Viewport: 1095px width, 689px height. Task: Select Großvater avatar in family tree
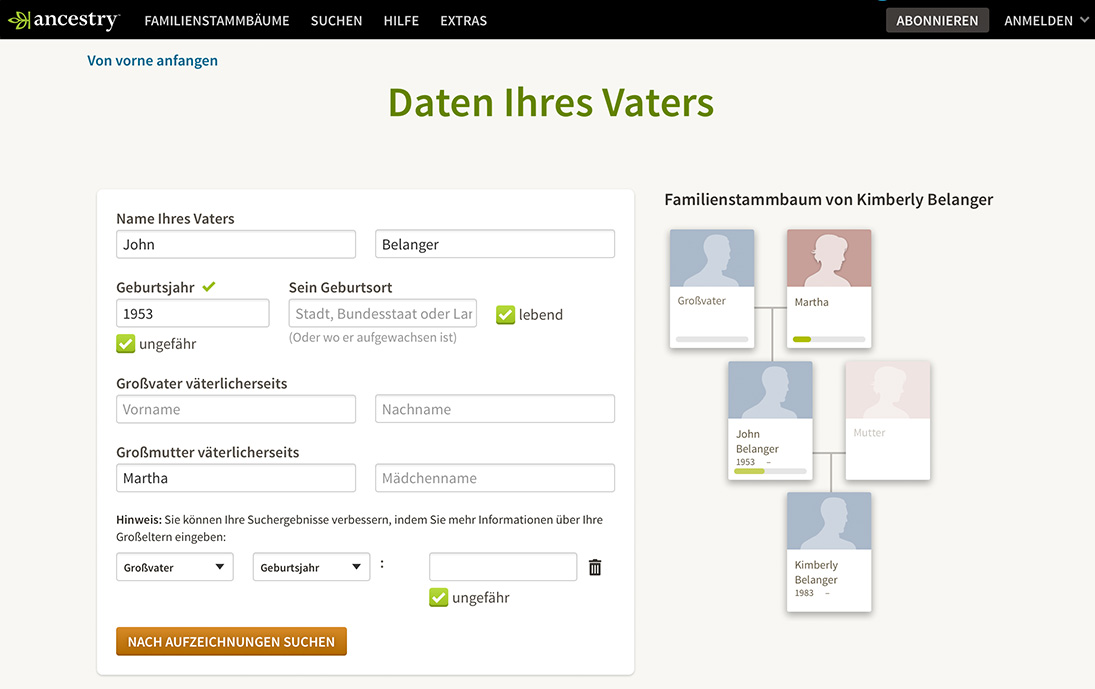point(712,258)
